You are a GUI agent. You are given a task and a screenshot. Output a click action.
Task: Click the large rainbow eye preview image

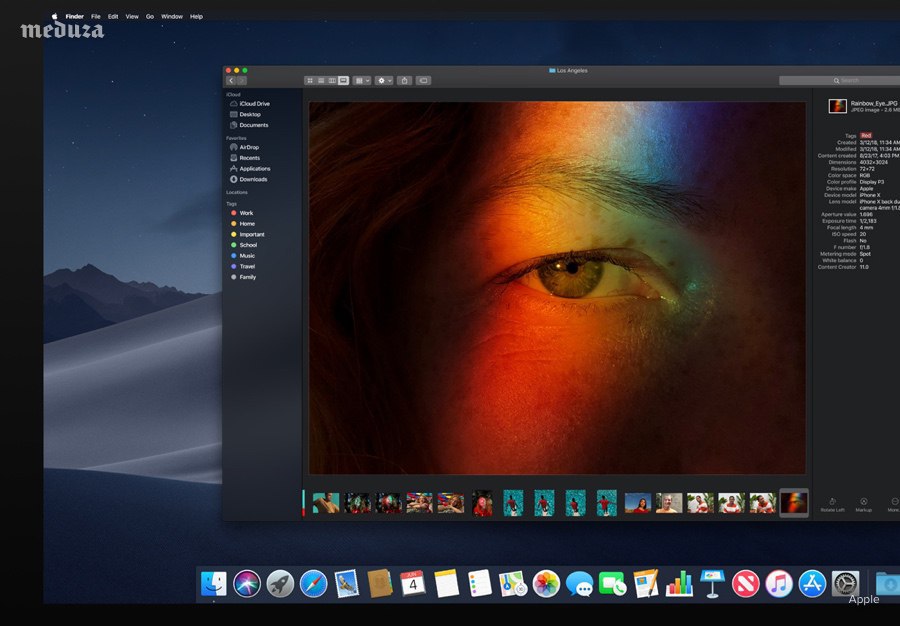pos(557,288)
